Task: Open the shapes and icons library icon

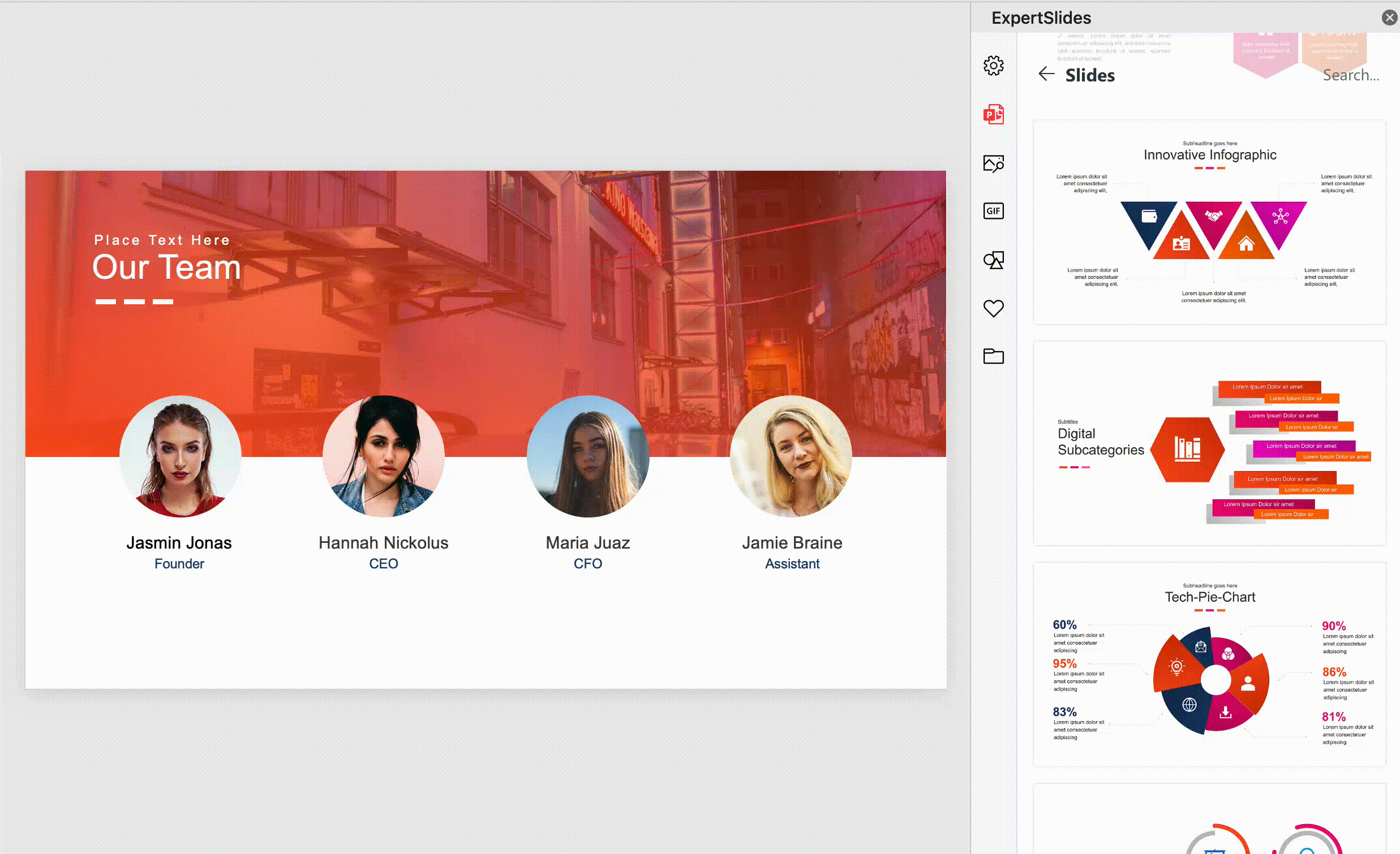Action: pyautogui.click(x=993, y=260)
